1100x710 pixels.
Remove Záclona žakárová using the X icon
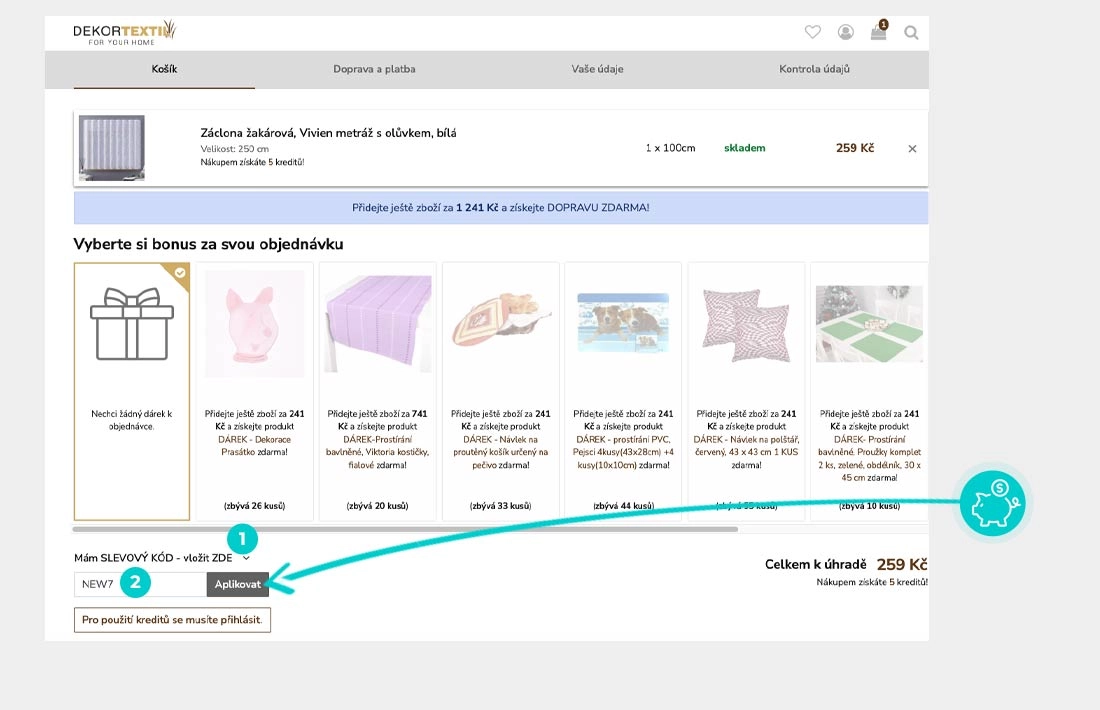coord(911,148)
